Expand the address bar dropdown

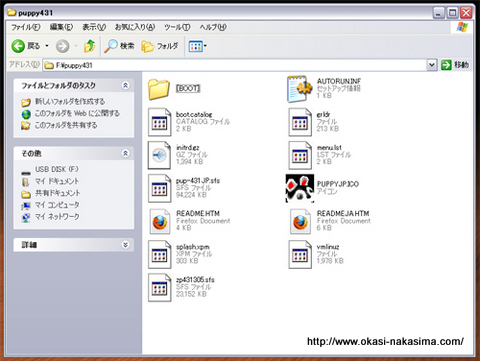tap(432, 65)
